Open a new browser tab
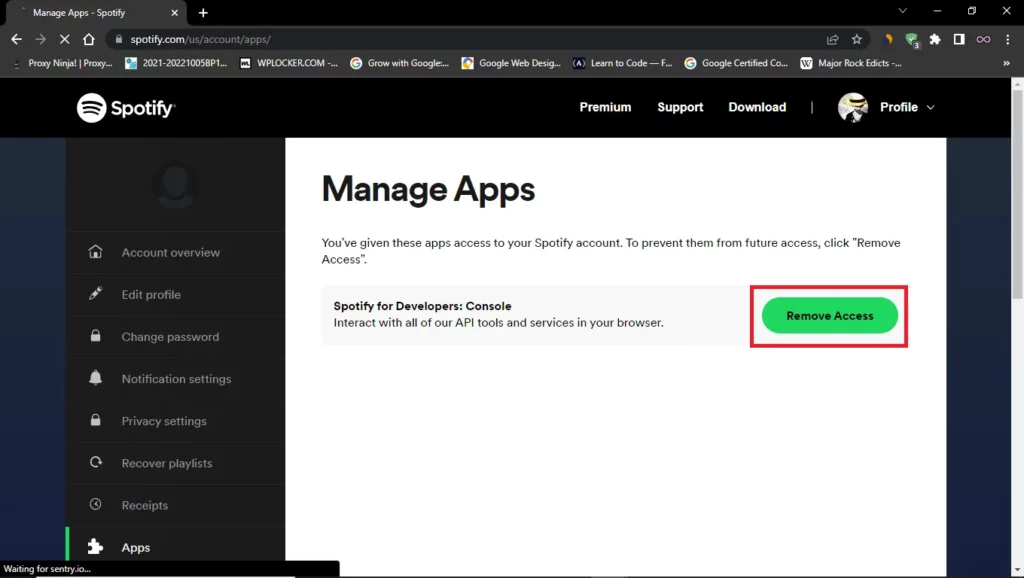1024x578 pixels. [203, 12]
